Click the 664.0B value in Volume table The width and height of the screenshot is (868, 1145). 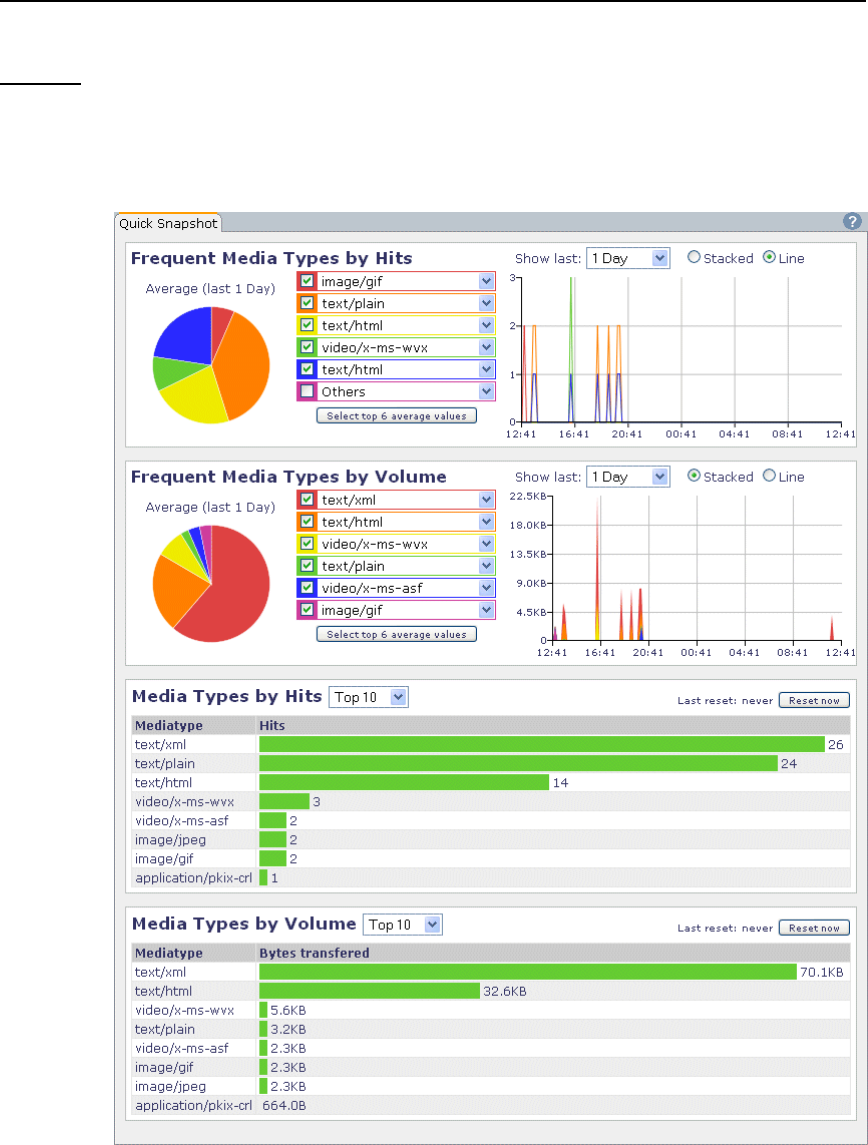(284, 1106)
